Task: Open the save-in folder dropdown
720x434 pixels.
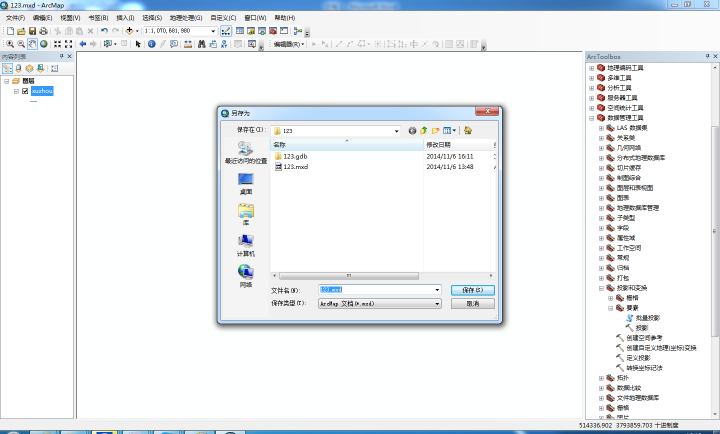Action: [397, 131]
